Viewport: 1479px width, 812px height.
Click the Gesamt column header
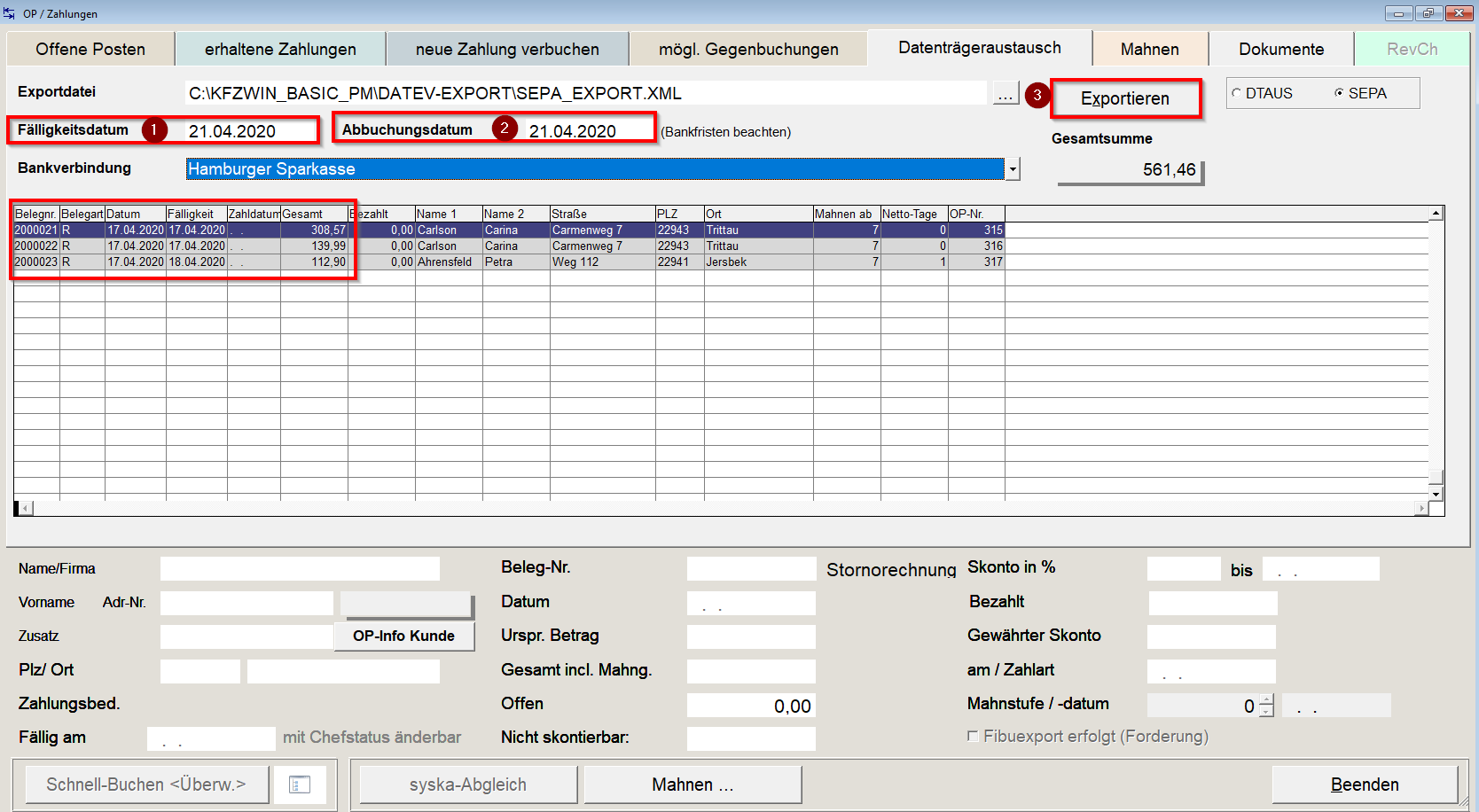coord(314,214)
